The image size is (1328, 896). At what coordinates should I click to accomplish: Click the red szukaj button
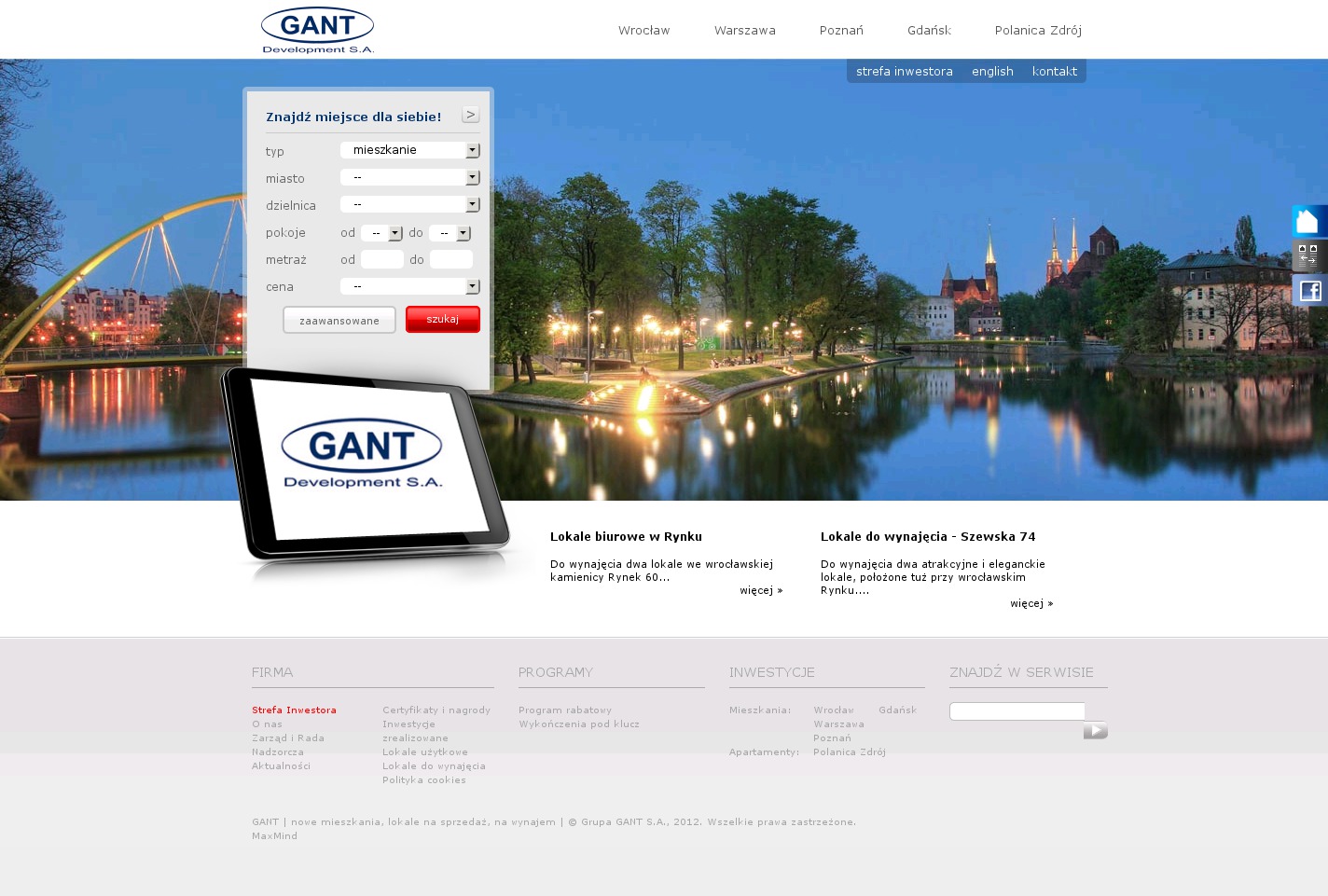[442, 319]
